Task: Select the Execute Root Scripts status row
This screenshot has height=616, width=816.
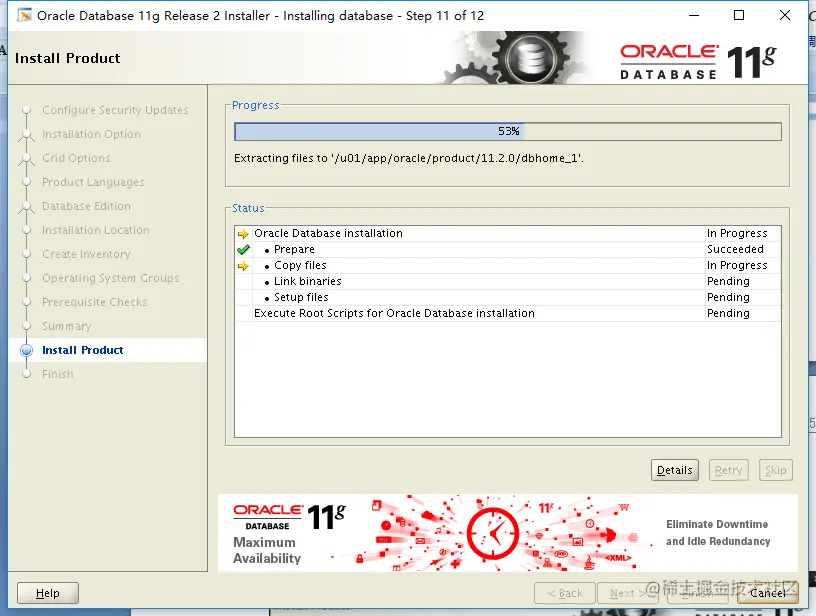Action: click(x=508, y=314)
